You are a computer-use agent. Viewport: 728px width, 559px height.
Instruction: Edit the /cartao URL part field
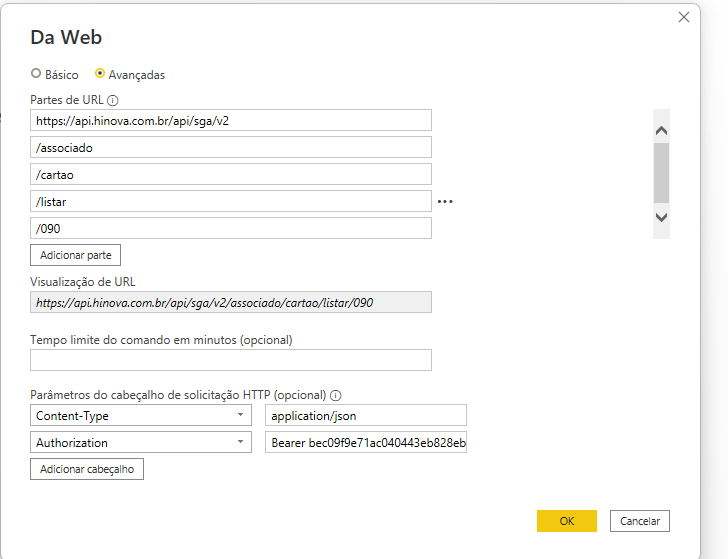click(x=231, y=174)
